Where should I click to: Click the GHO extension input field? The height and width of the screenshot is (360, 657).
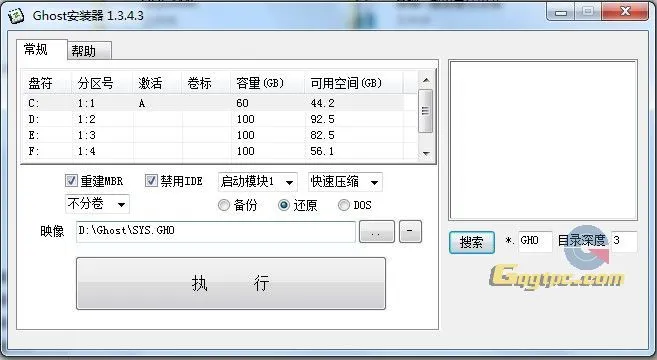point(535,241)
